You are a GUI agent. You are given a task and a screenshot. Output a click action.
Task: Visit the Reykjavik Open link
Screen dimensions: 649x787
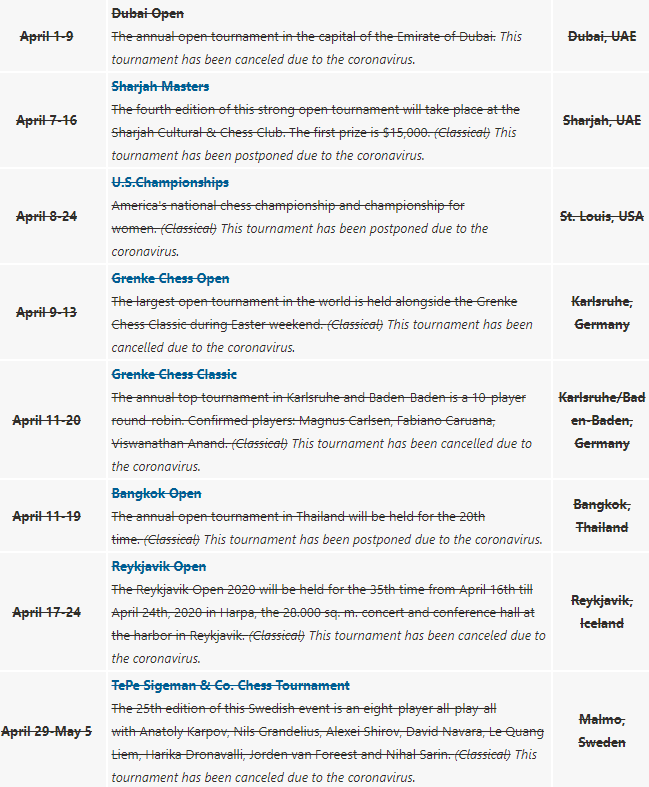pos(159,566)
